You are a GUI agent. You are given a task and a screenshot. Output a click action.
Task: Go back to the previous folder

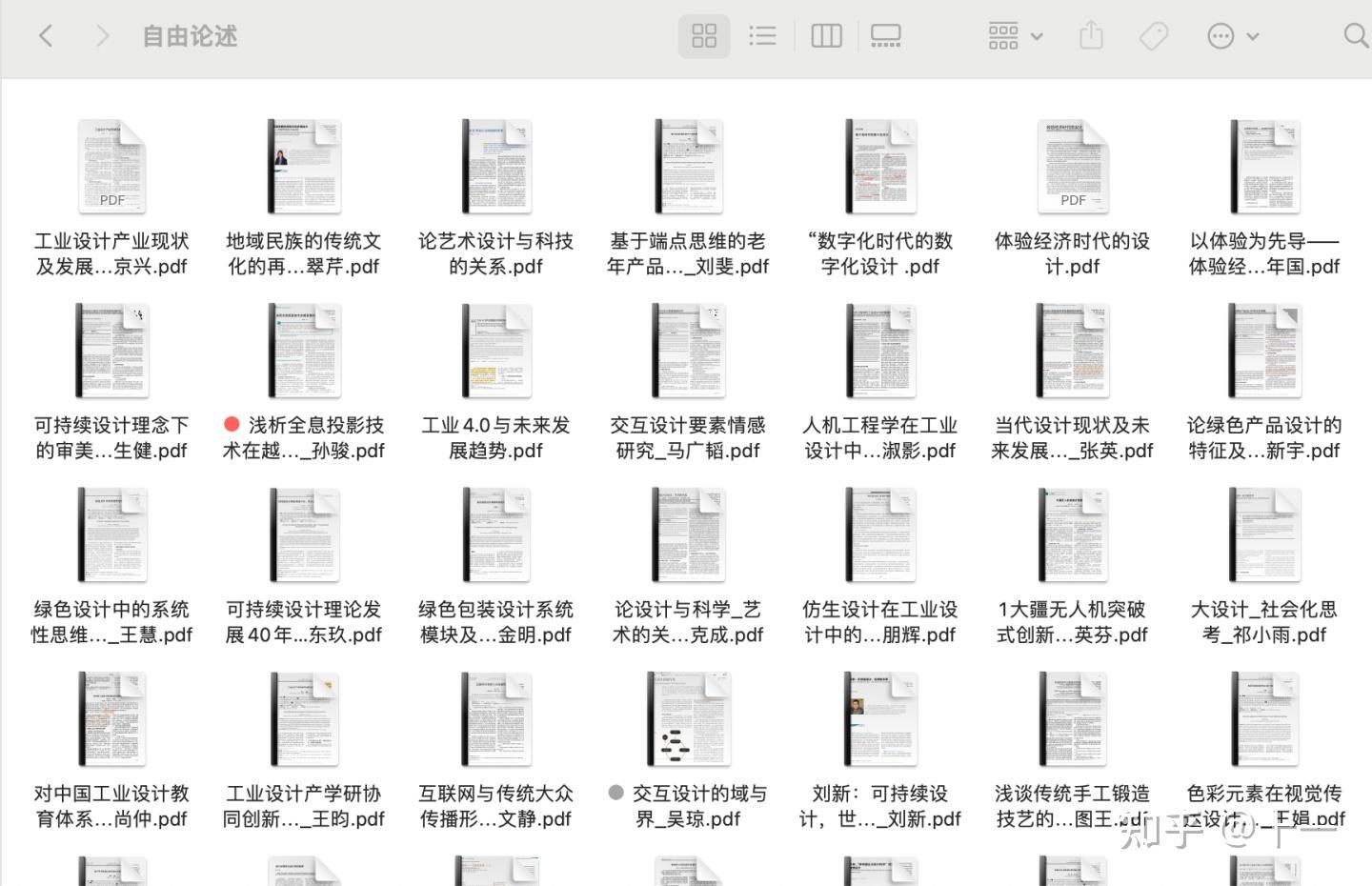[45, 36]
